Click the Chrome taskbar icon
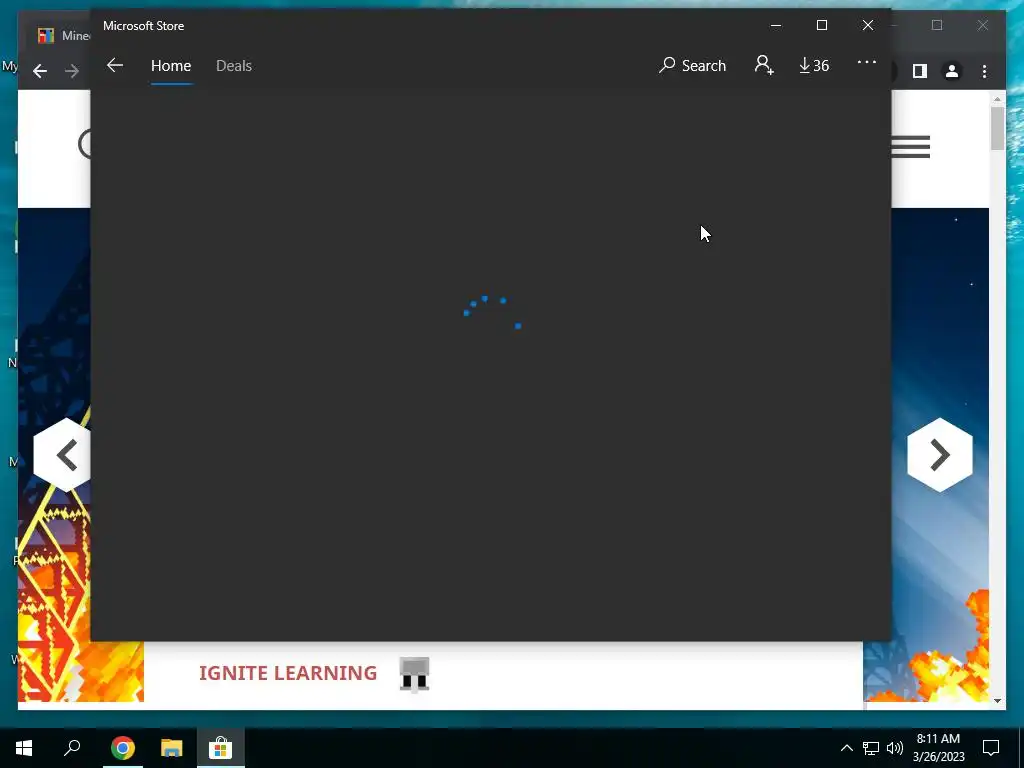 point(122,748)
